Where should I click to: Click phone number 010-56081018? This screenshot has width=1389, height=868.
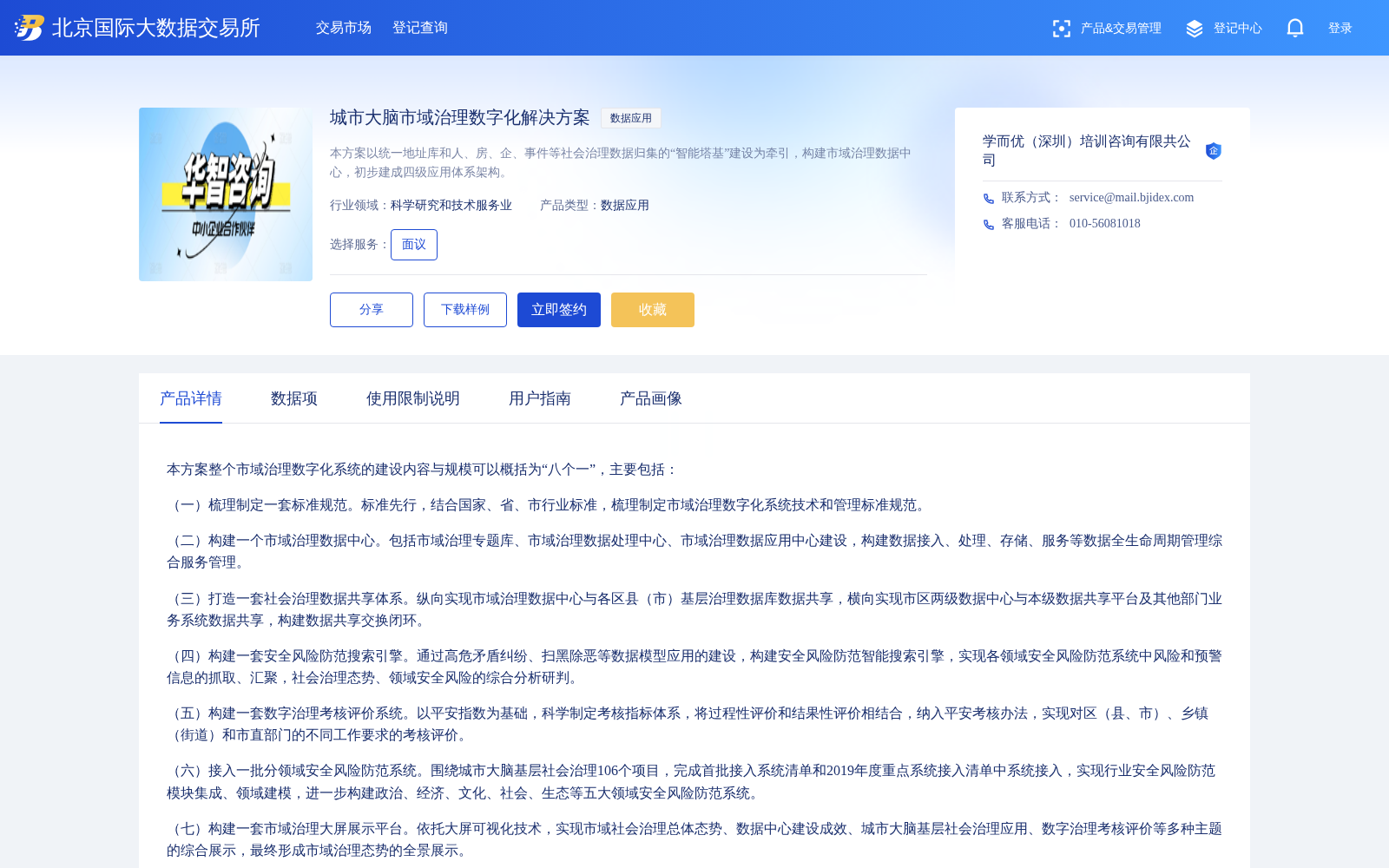tap(1105, 224)
